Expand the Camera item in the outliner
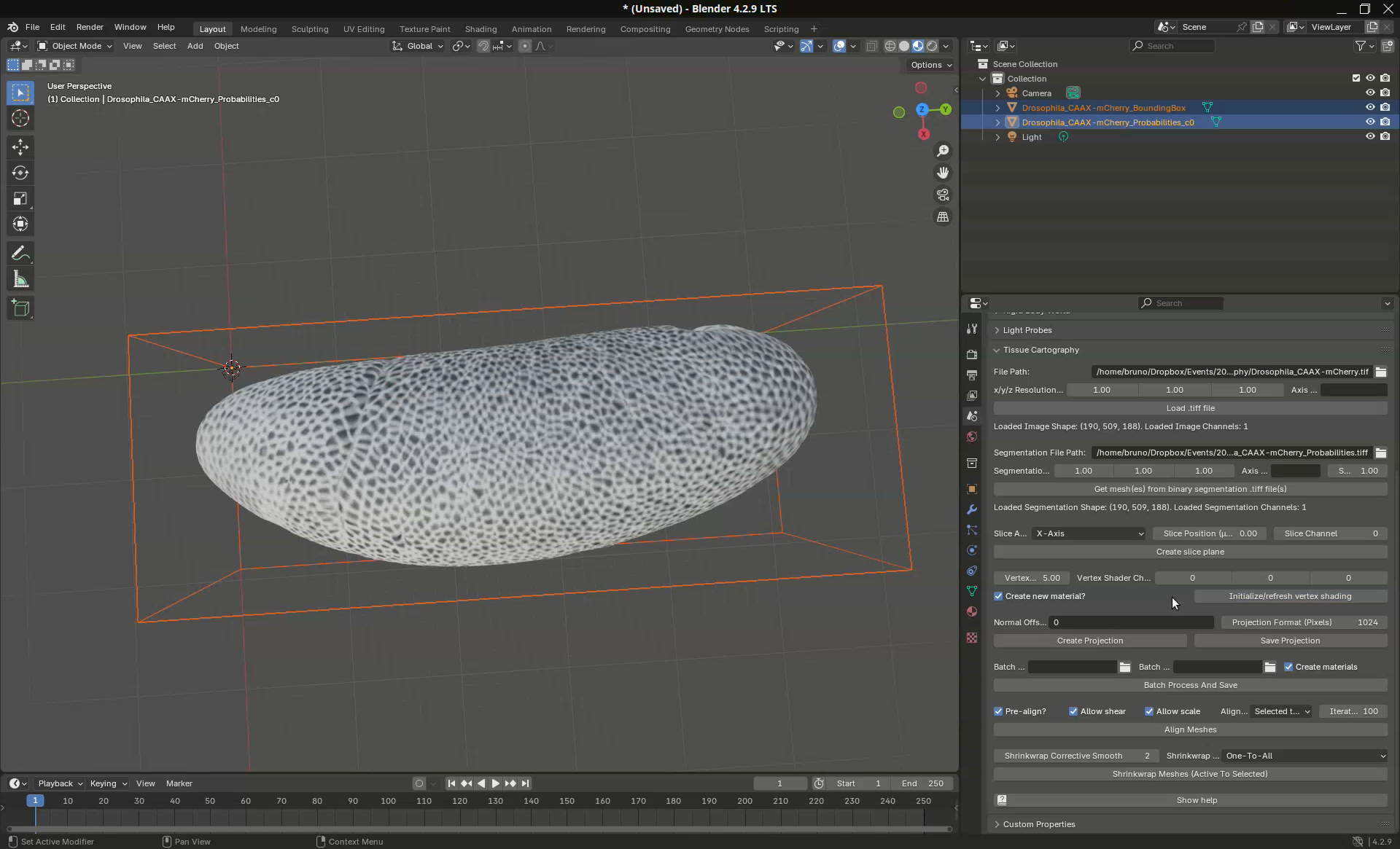Viewport: 1400px width, 849px height. pyautogui.click(x=997, y=93)
